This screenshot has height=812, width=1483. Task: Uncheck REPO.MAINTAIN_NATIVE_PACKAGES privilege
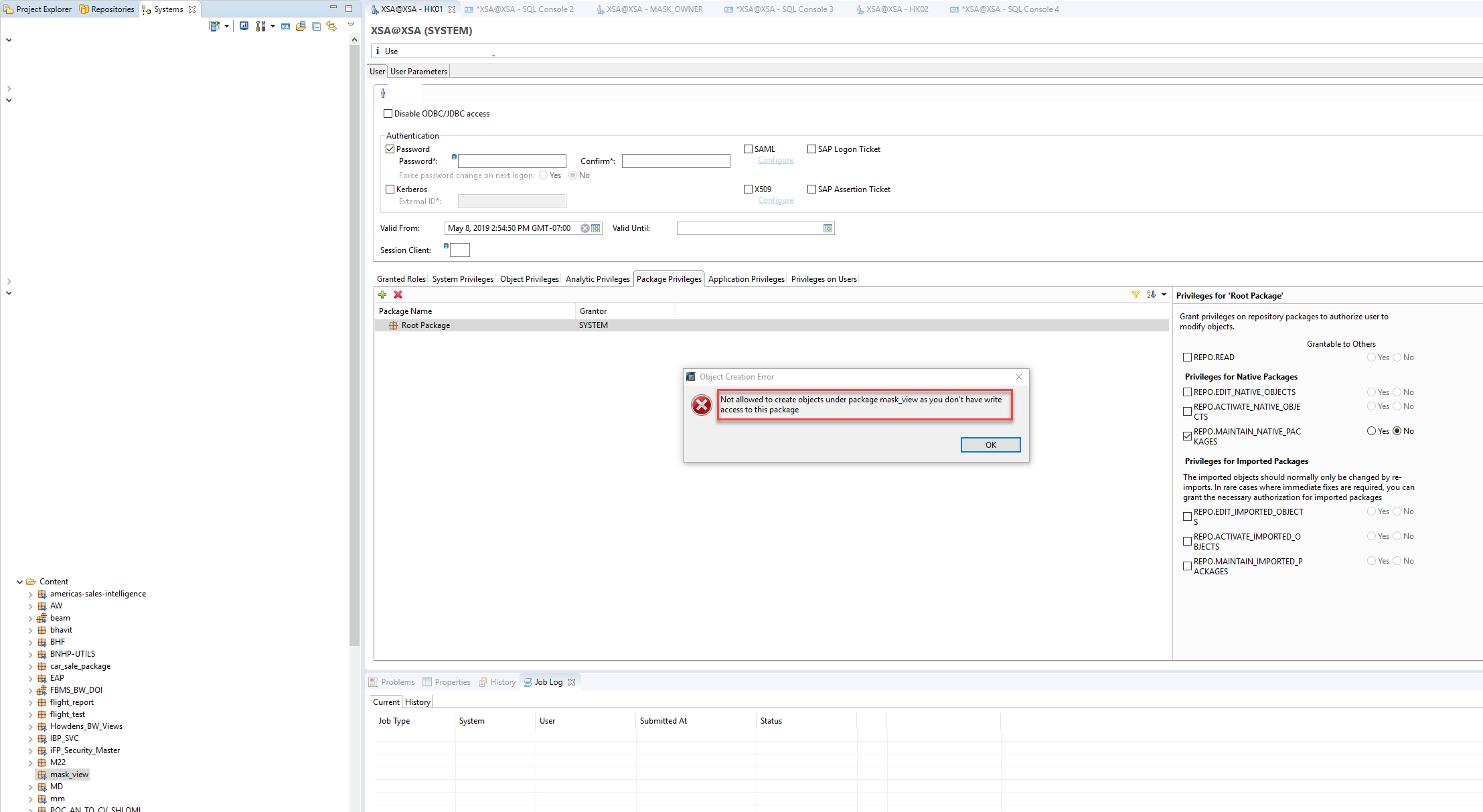(x=1187, y=436)
